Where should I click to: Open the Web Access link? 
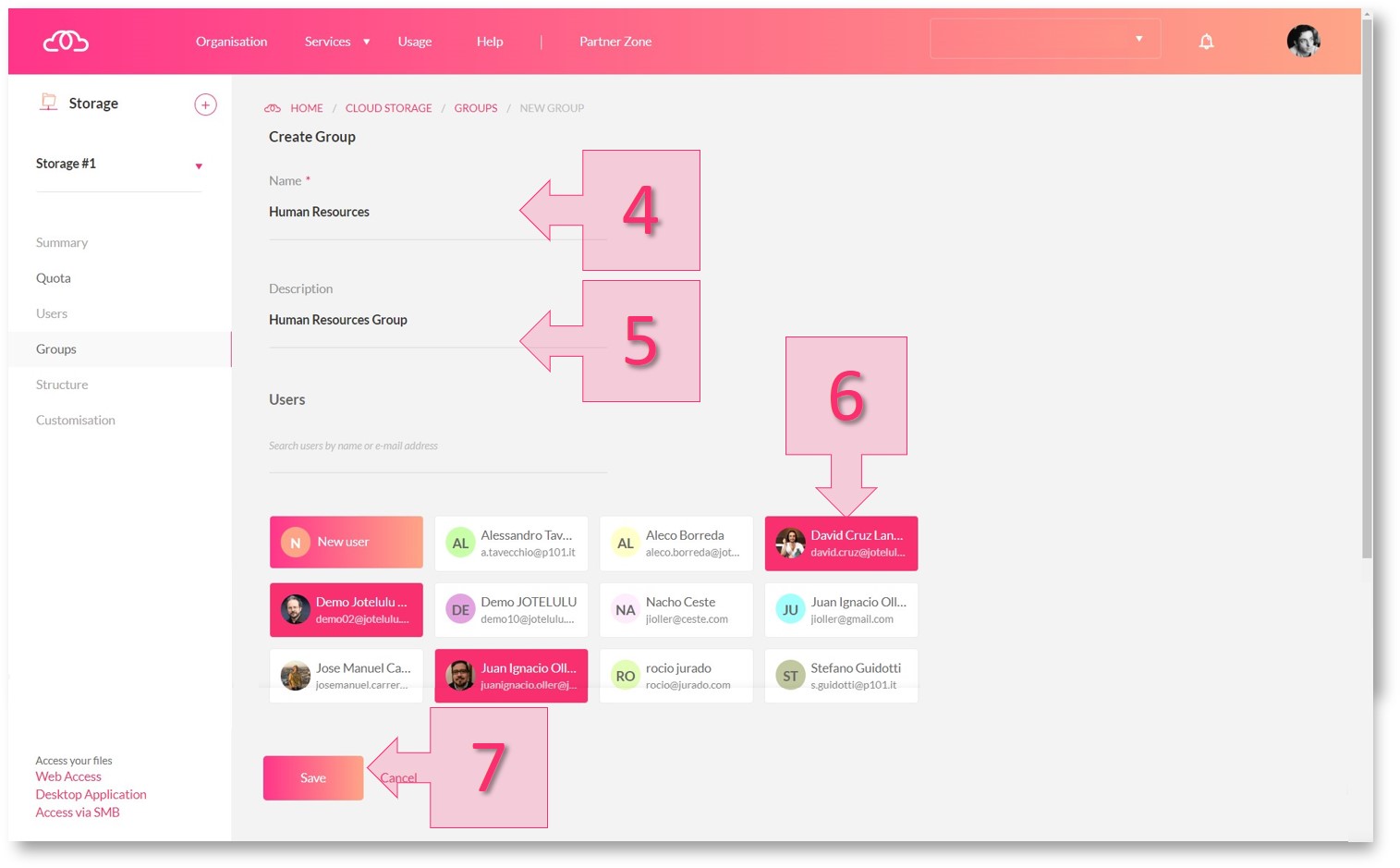pyautogui.click(x=68, y=776)
